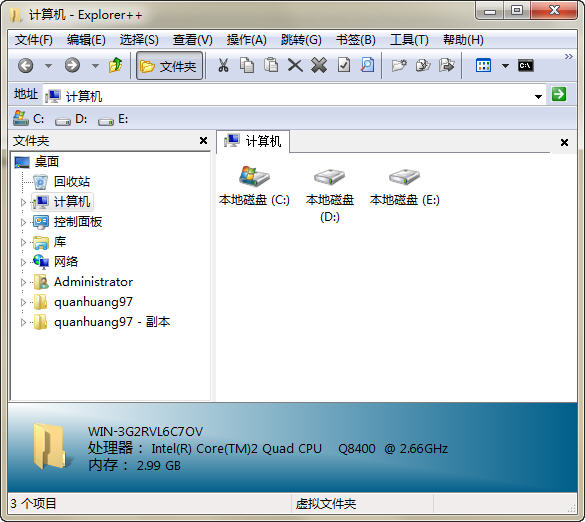Jump to drive D: shortcut
This screenshot has height=522, width=585.
(x=71, y=119)
